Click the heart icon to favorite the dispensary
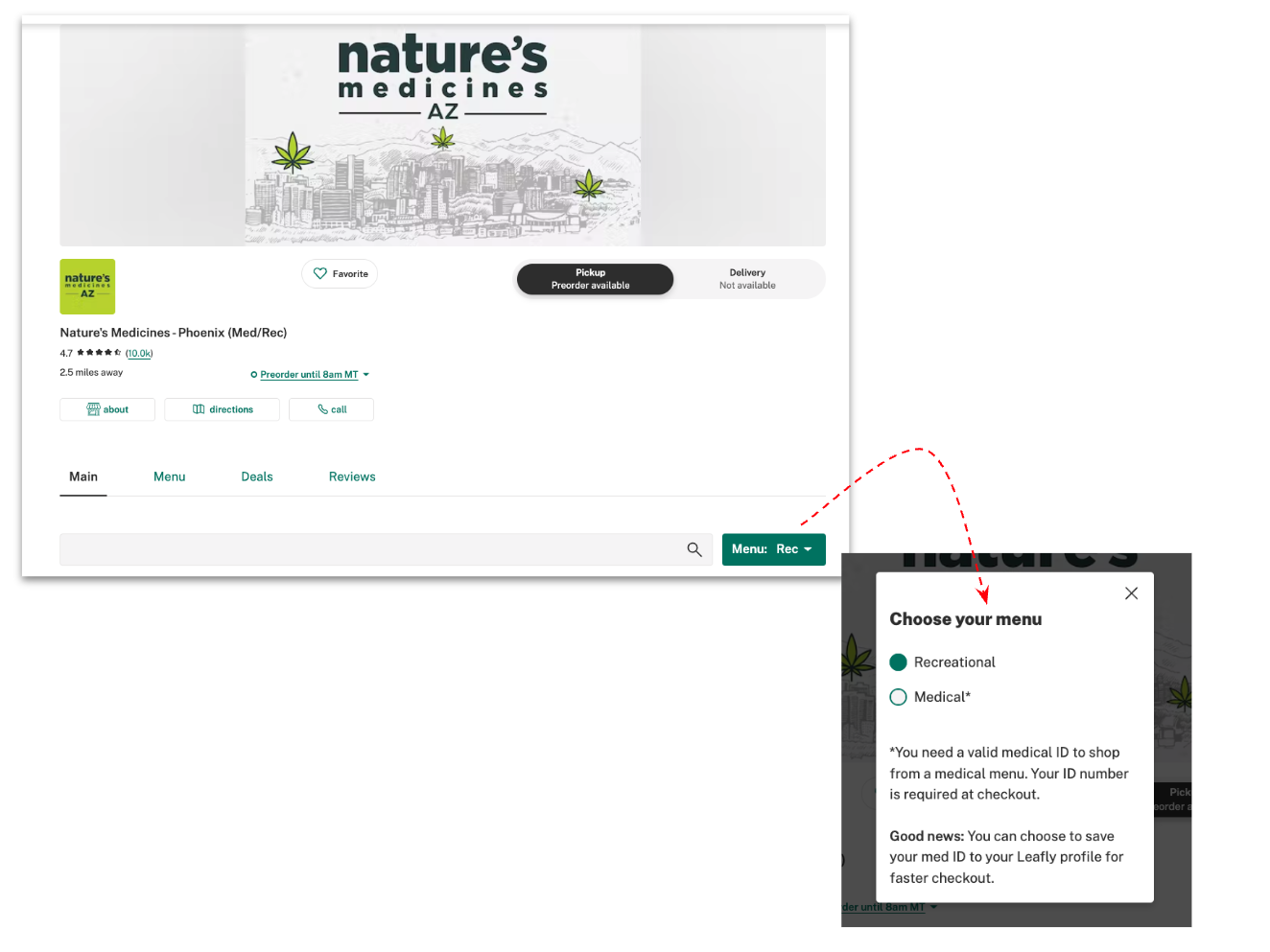The width and height of the screenshot is (1270, 952). tap(319, 273)
